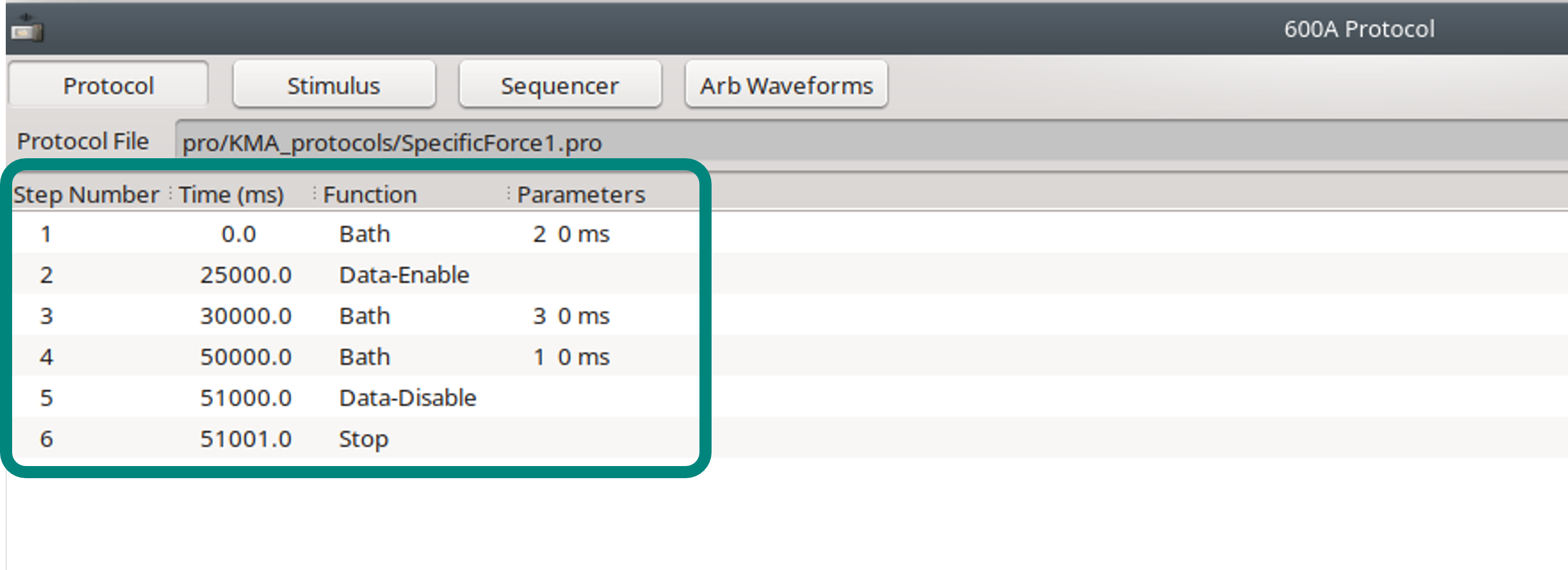1568x570 pixels.
Task: Select step 1 Bath row
Action: coord(364,234)
